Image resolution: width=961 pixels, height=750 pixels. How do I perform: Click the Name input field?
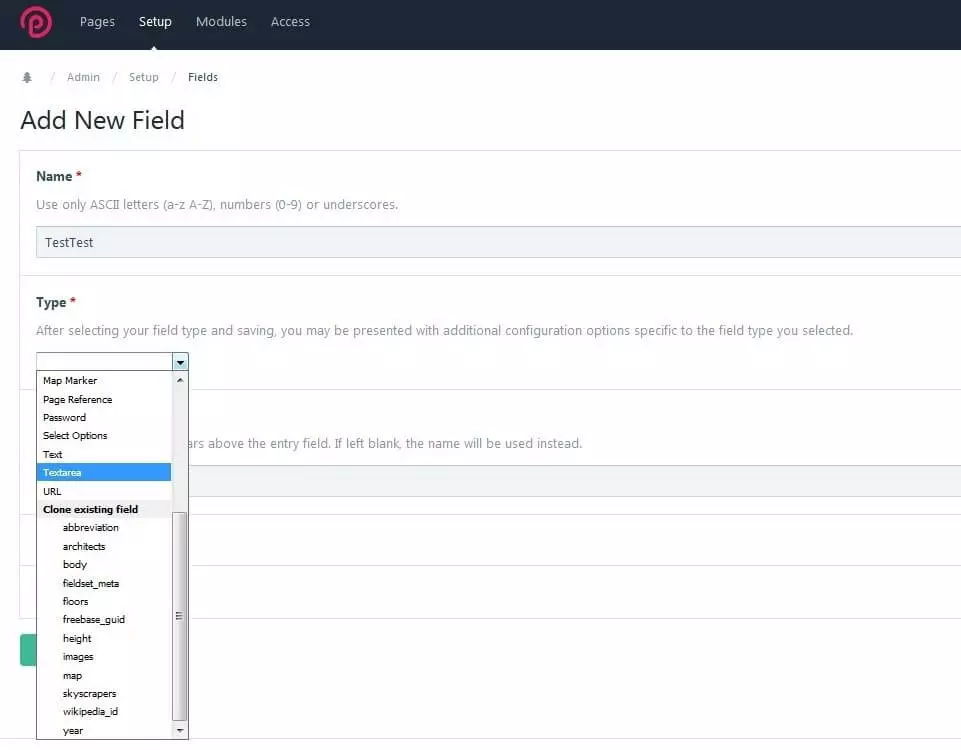point(498,242)
